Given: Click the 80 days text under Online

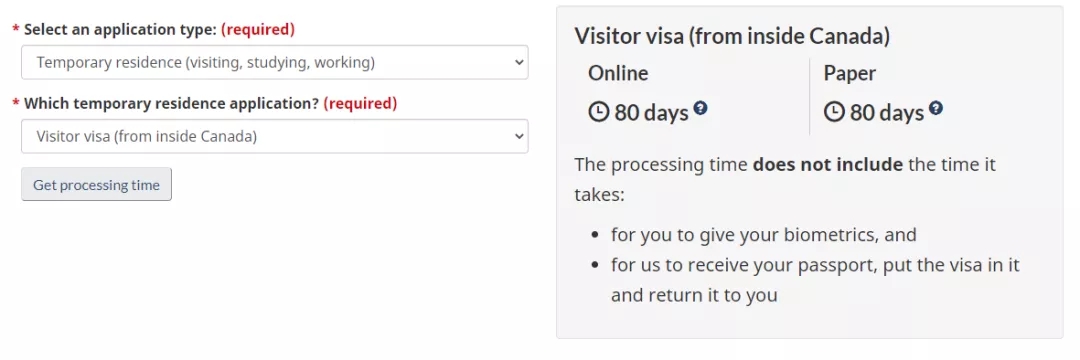Looking at the screenshot, I should coord(652,112).
